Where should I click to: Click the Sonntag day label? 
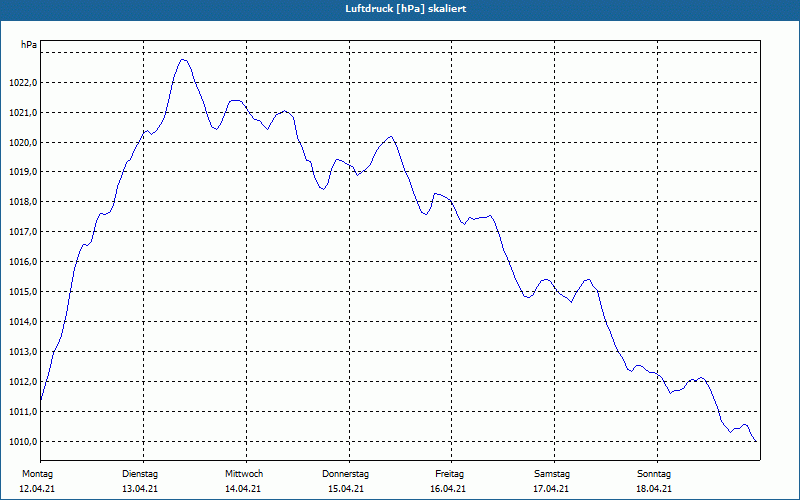654,474
